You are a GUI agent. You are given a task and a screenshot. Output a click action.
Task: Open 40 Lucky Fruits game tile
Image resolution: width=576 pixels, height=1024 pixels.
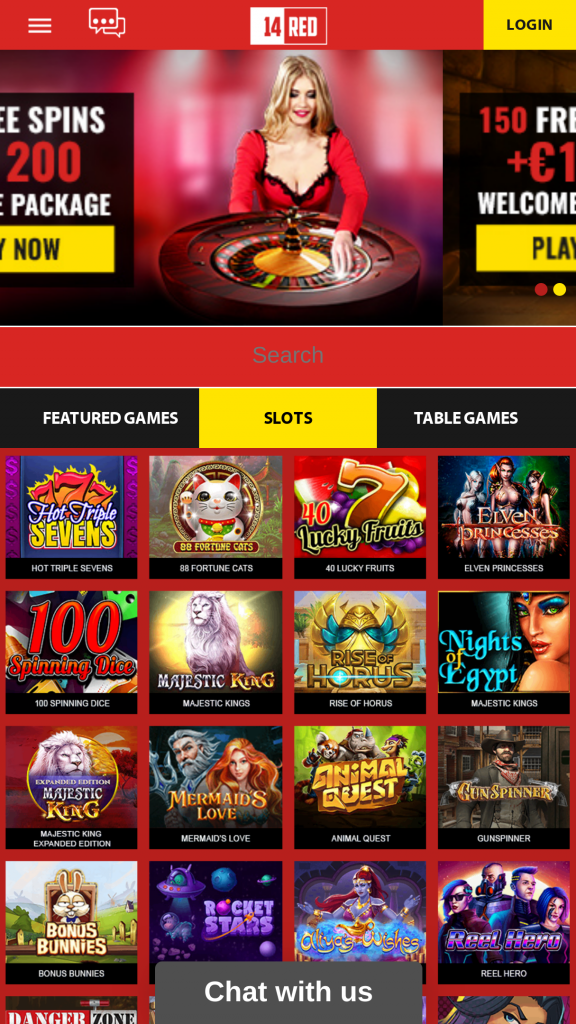coord(360,517)
